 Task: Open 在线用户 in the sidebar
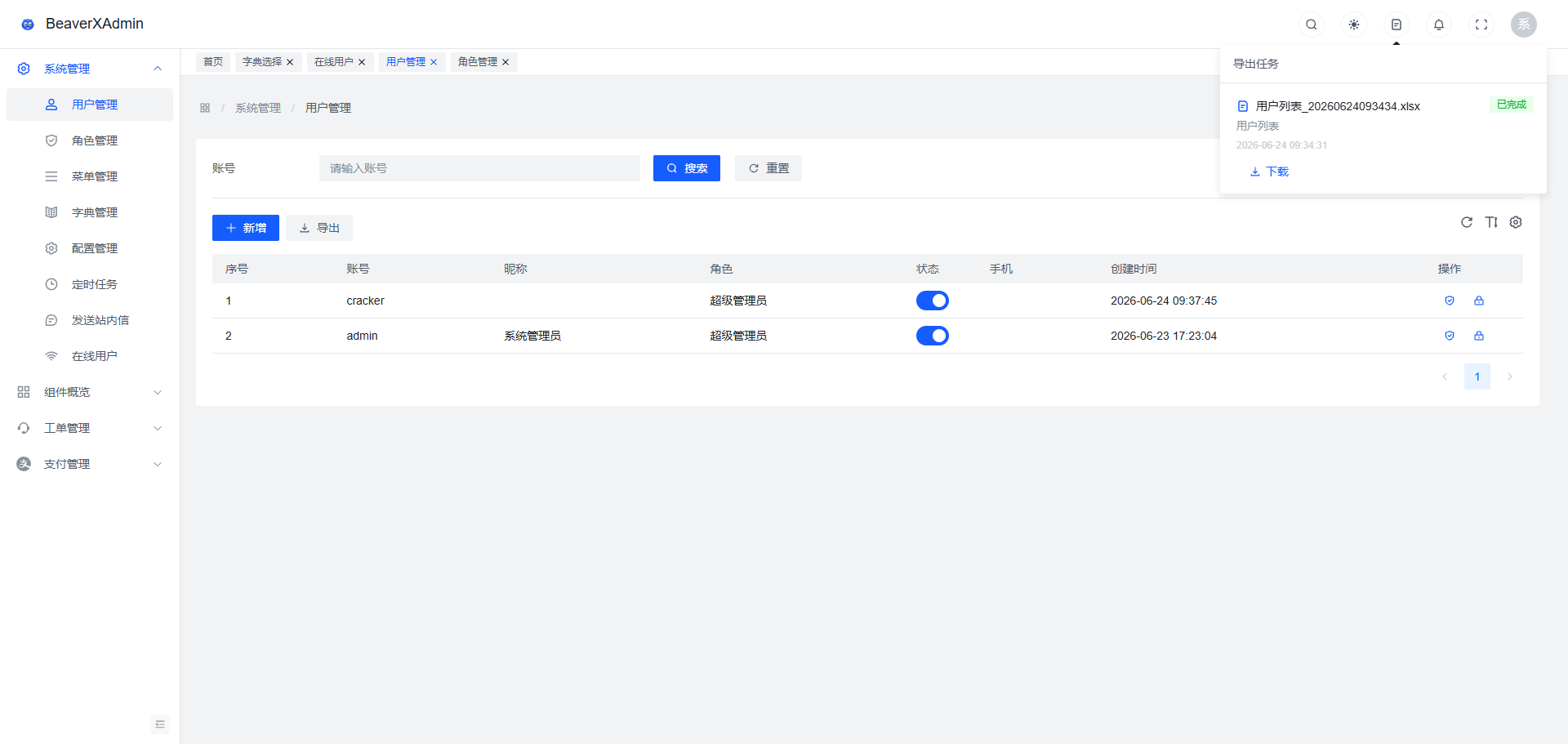[x=90, y=356]
